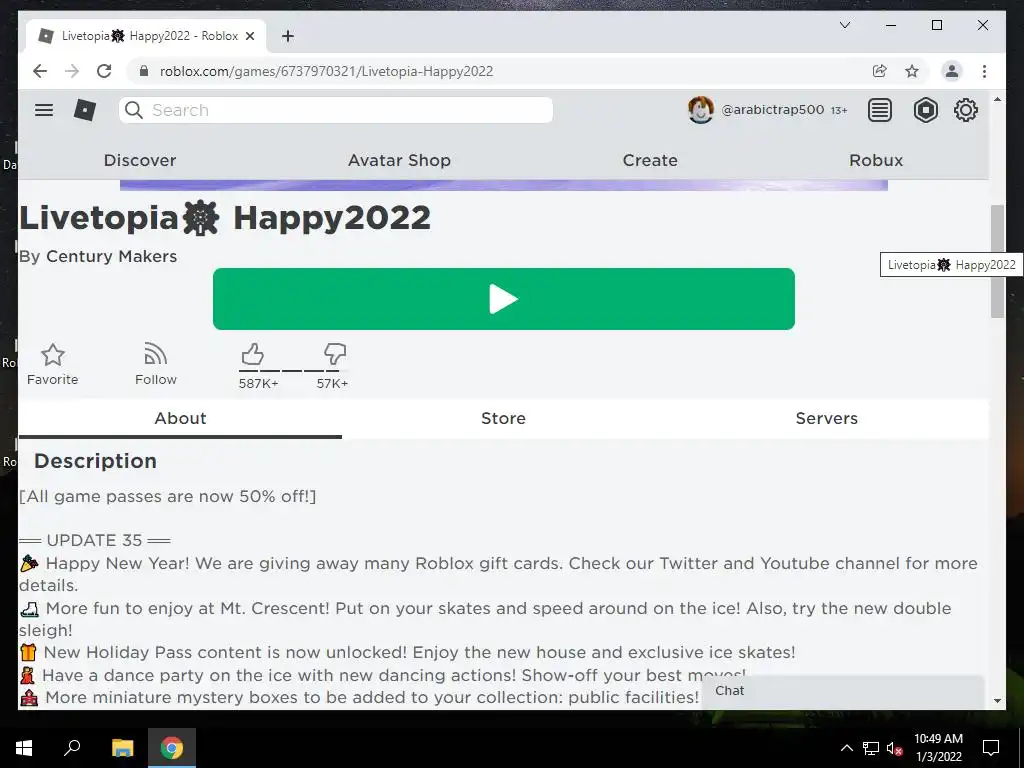Open the taskbar clock and date
Screen dimensions: 1024x768
938,748
